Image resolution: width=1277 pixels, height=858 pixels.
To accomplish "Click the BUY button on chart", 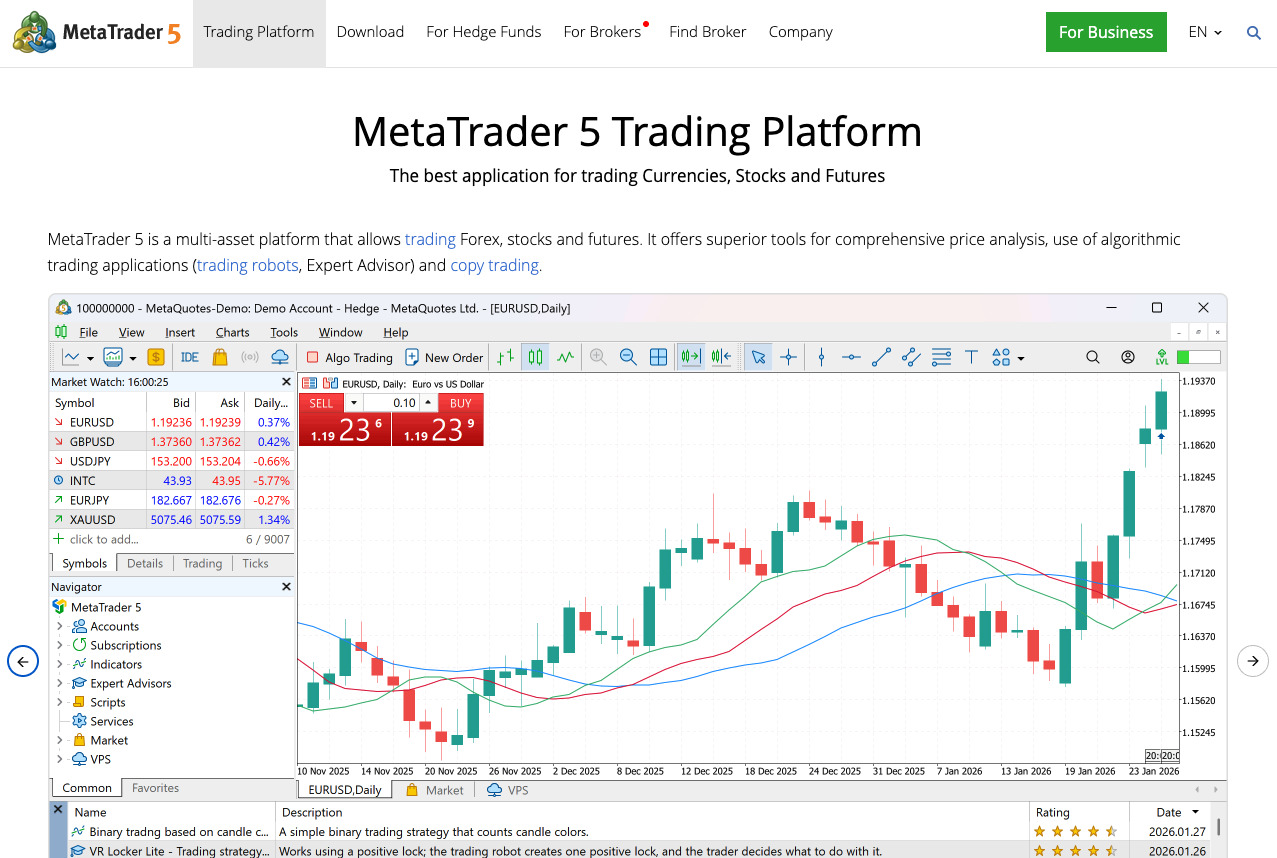I will pyautogui.click(x=461, y=403).
